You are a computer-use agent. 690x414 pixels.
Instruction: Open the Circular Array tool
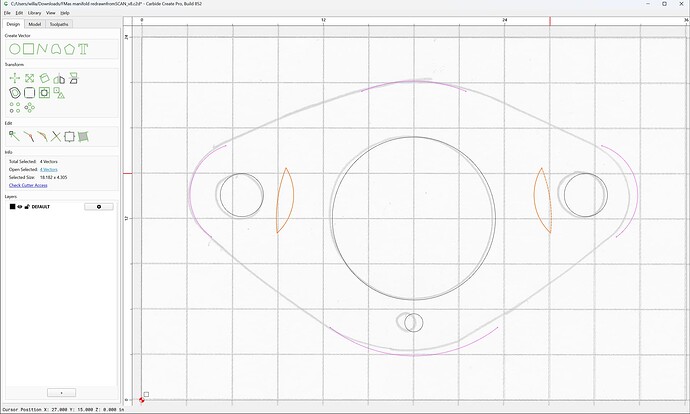29,107
